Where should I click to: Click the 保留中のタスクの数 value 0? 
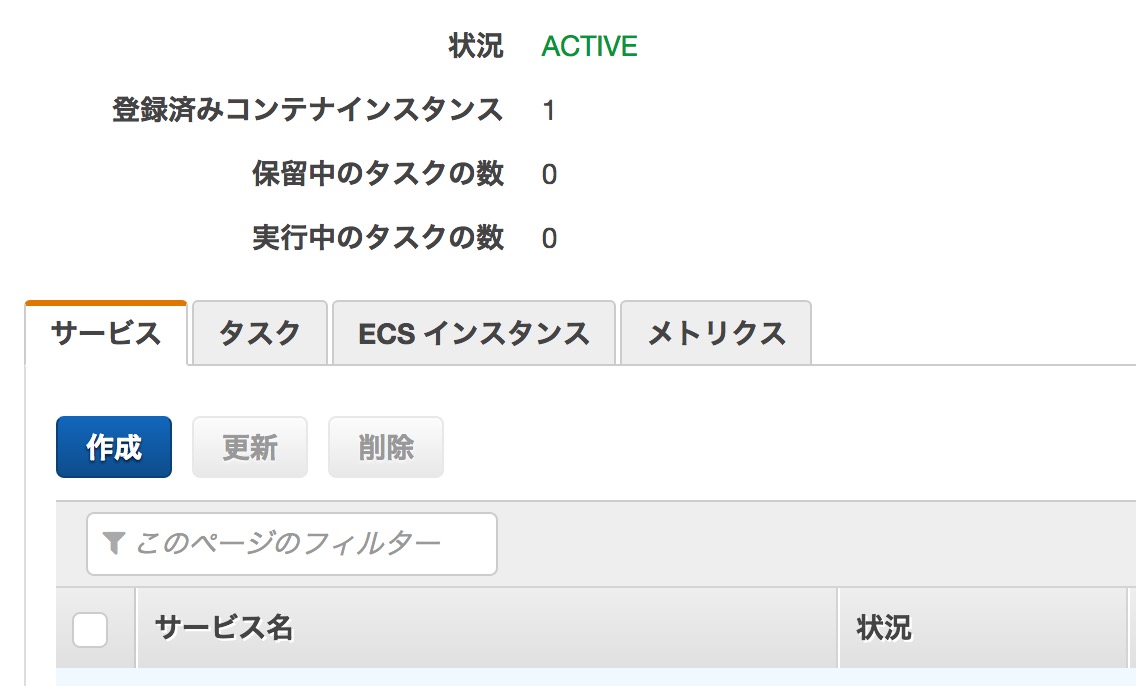click(549, 175)
